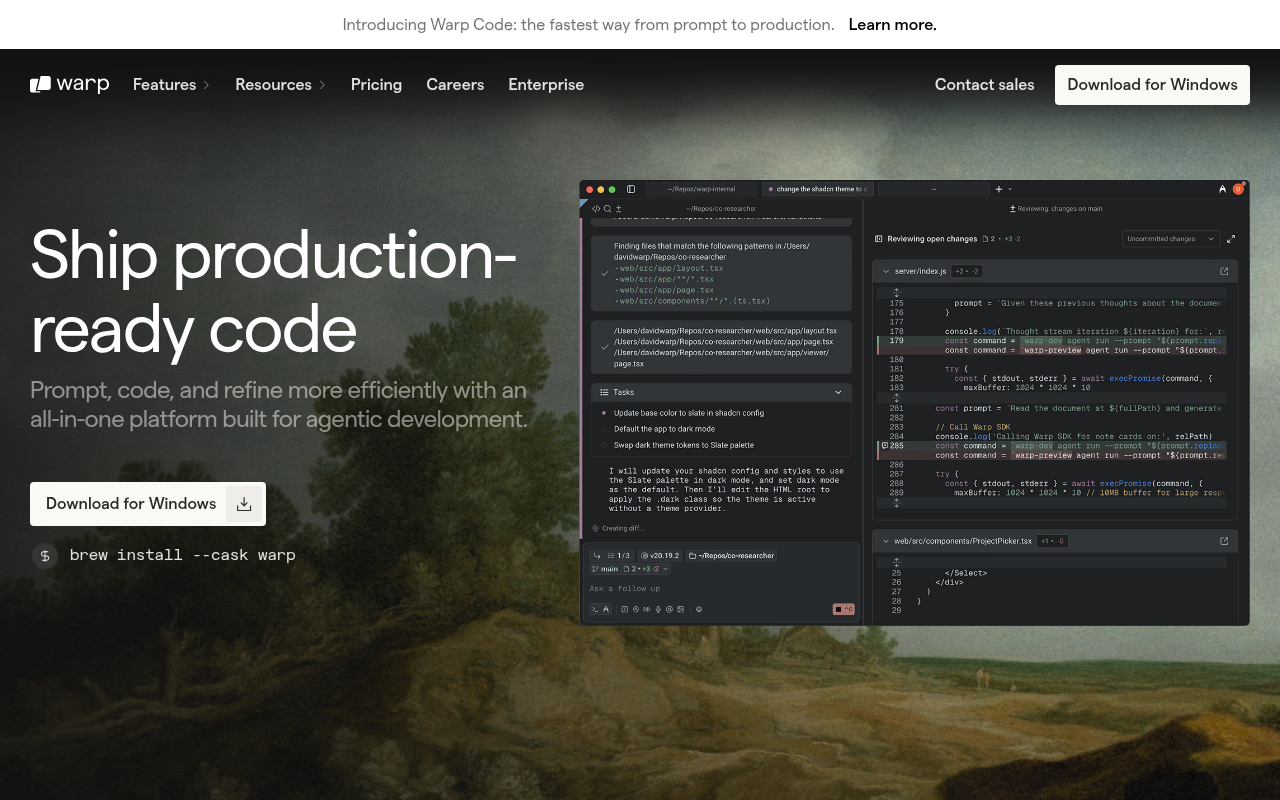Click the microphone voice input icon
The width and height of the screenshot is (1280, 800).
coord(657,609)
